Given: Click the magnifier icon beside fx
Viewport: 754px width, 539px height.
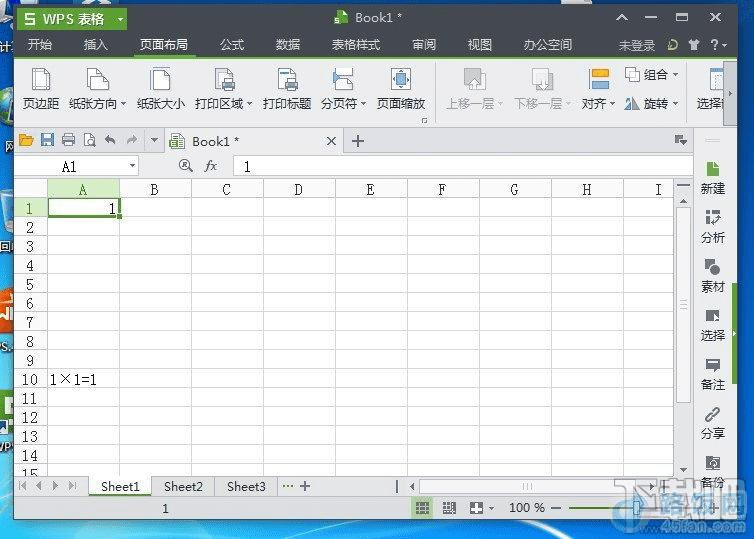Looking at the screenshot, I should point(186,166).
